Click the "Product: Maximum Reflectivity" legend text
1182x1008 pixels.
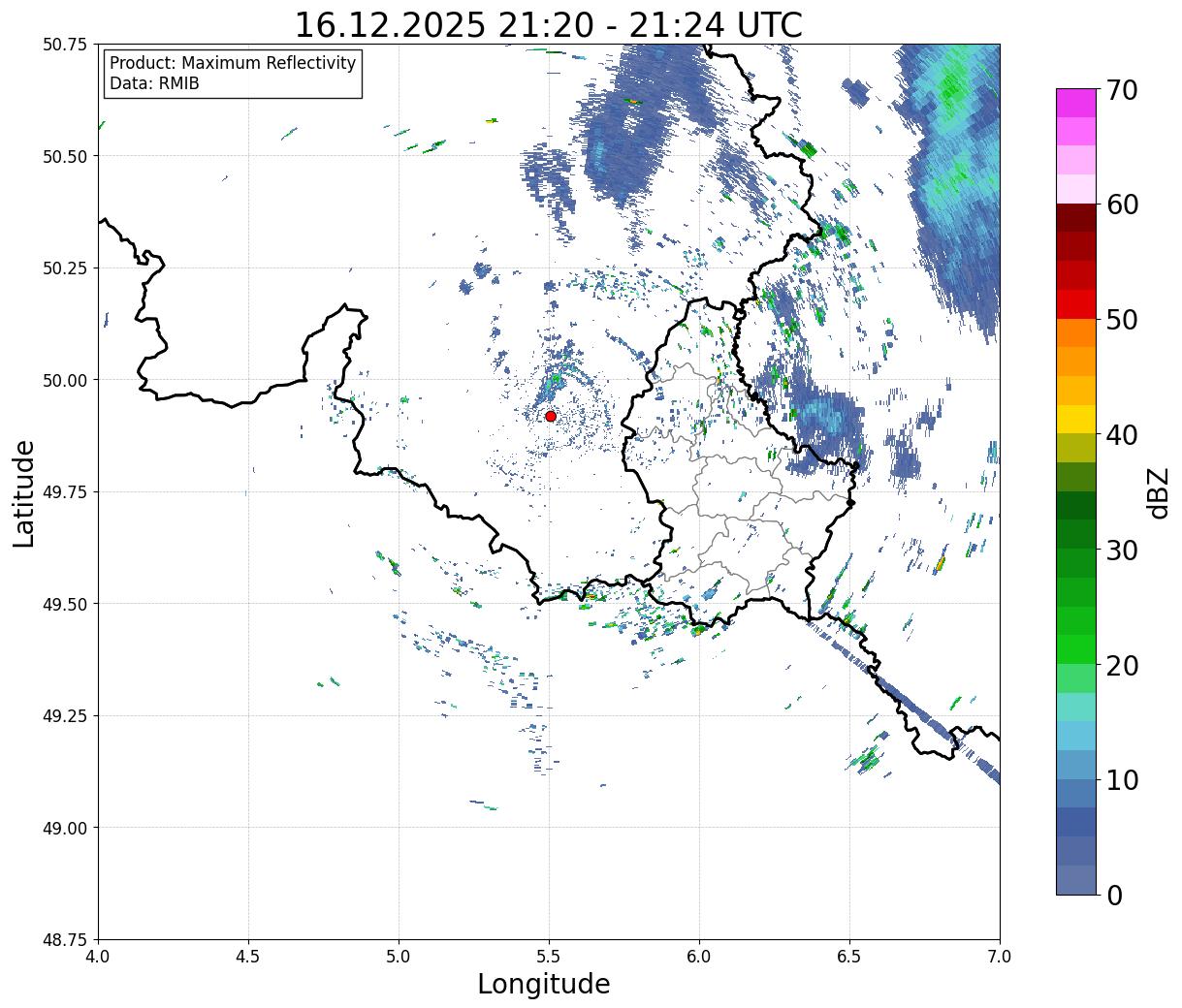click(233, 63)
